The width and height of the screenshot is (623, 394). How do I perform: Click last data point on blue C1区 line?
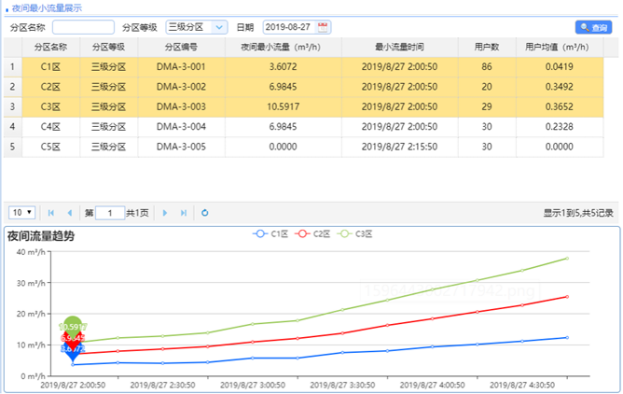click(x=567, y=338)
